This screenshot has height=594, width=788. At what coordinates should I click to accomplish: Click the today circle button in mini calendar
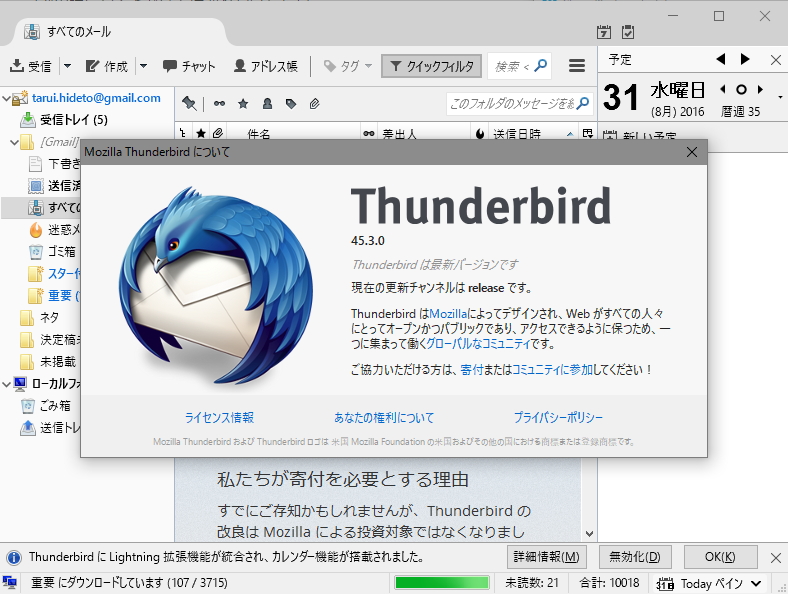click(741, 90)
